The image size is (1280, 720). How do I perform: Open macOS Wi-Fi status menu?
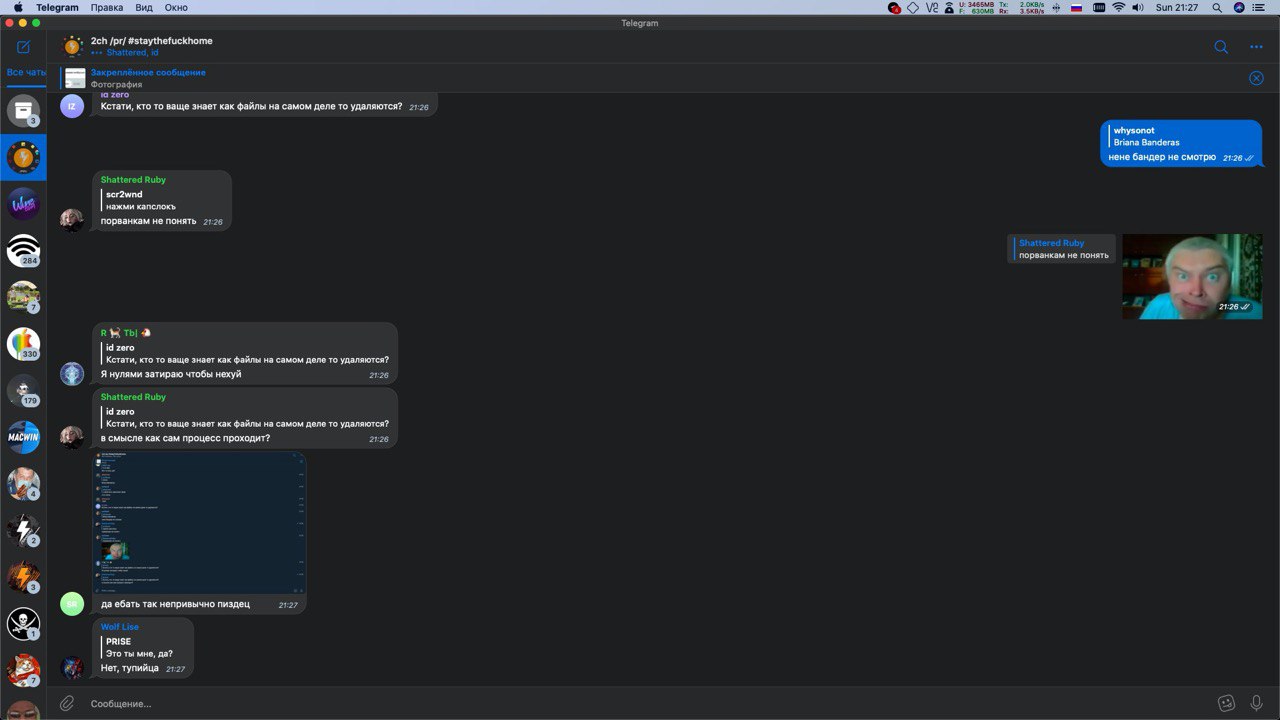click(1118, 7)
